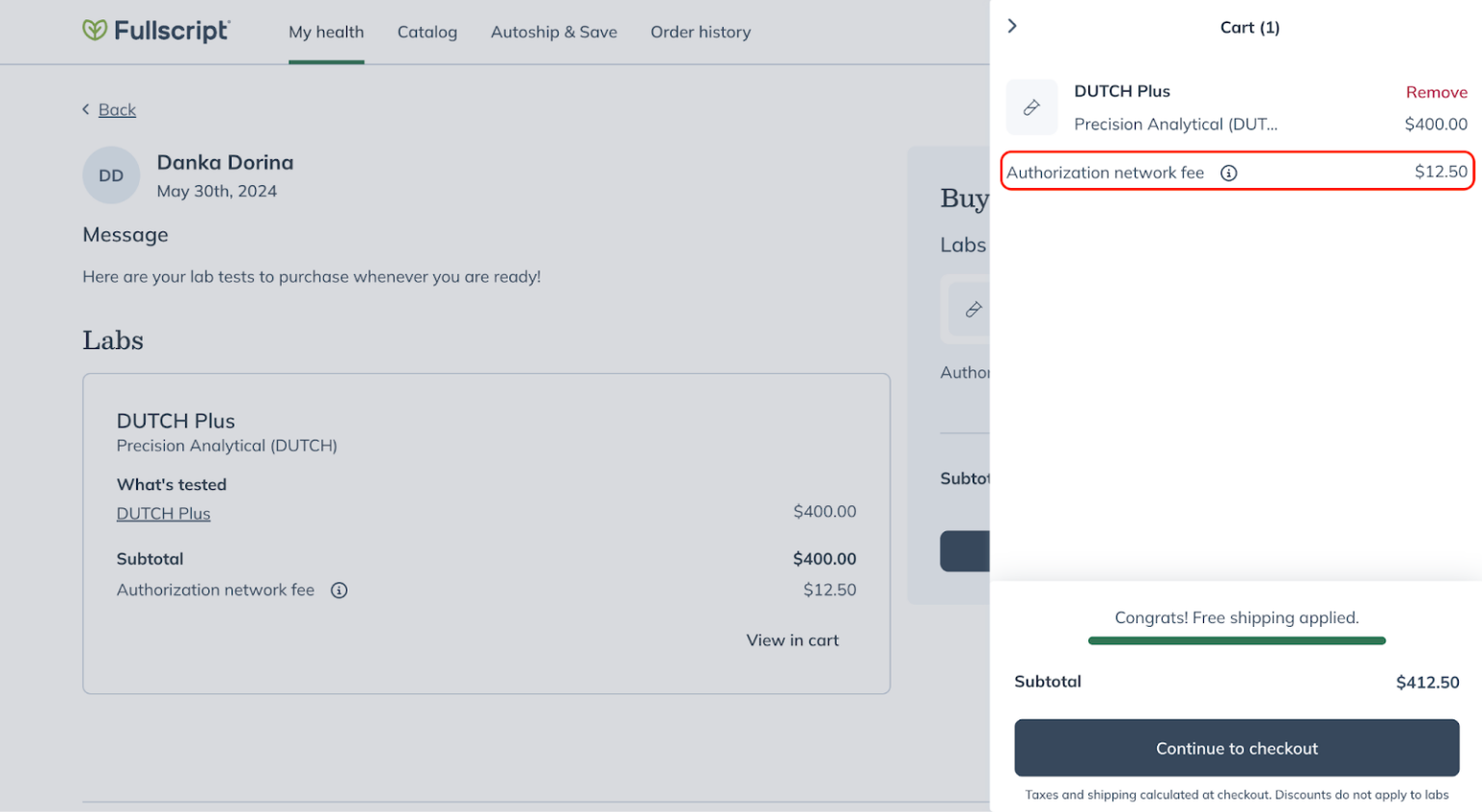Screen dimensions: 1482x812
Task: Follow the DUTCH Plus link under What's tested
Action: pos(163,514)
